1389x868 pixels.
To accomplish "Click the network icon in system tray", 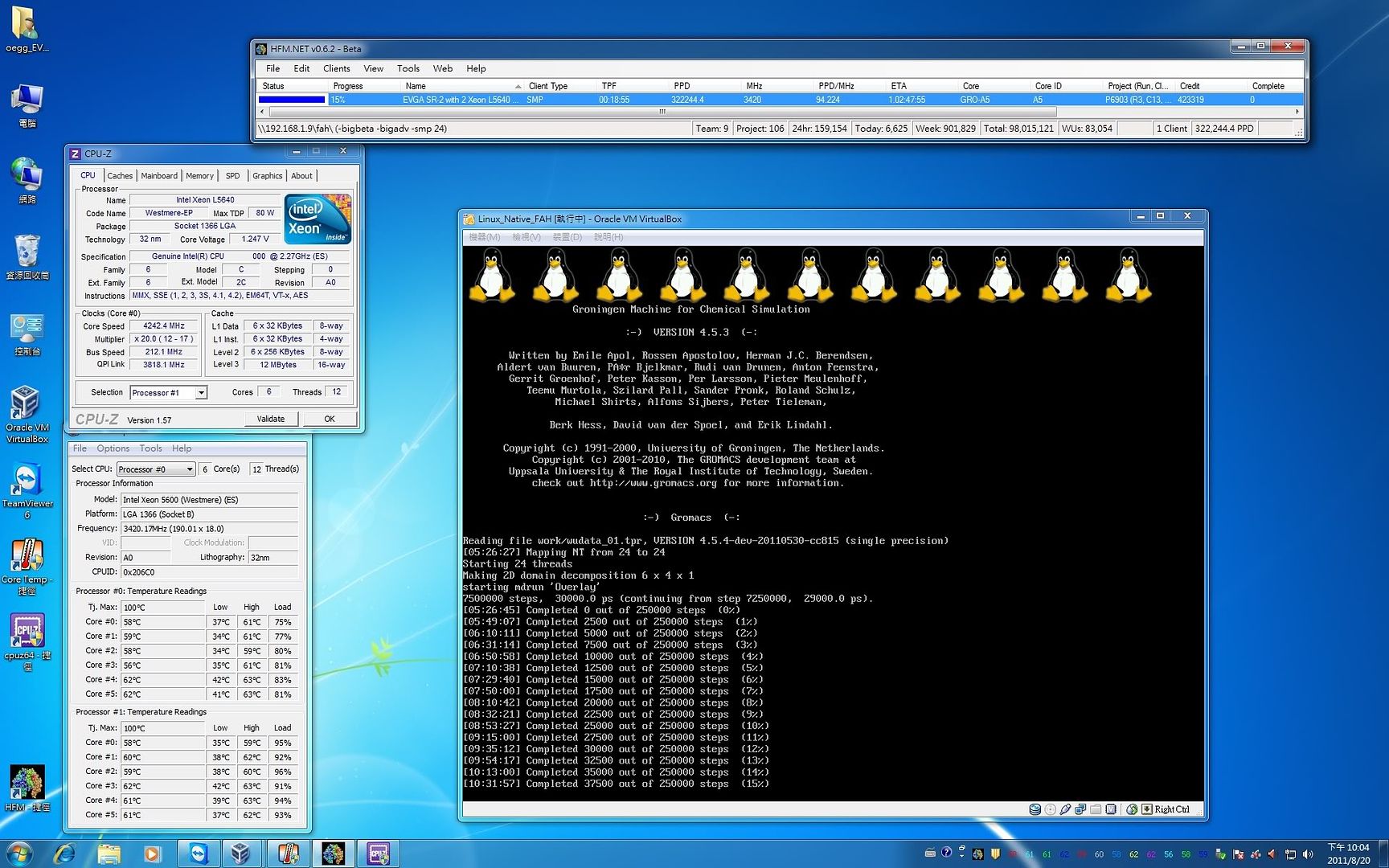I will coord(1291,854).
